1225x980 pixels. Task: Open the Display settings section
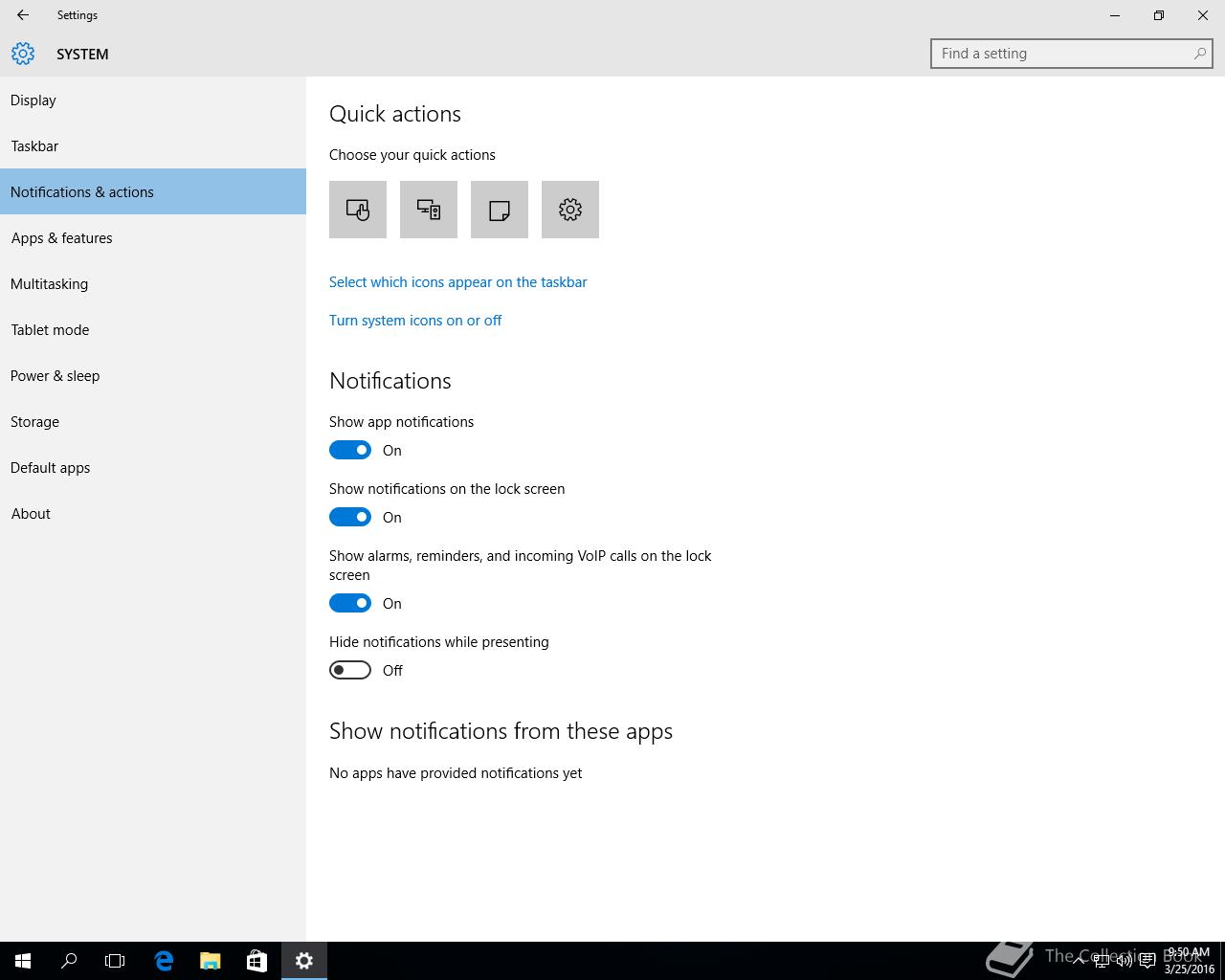[x=33, y=100]
